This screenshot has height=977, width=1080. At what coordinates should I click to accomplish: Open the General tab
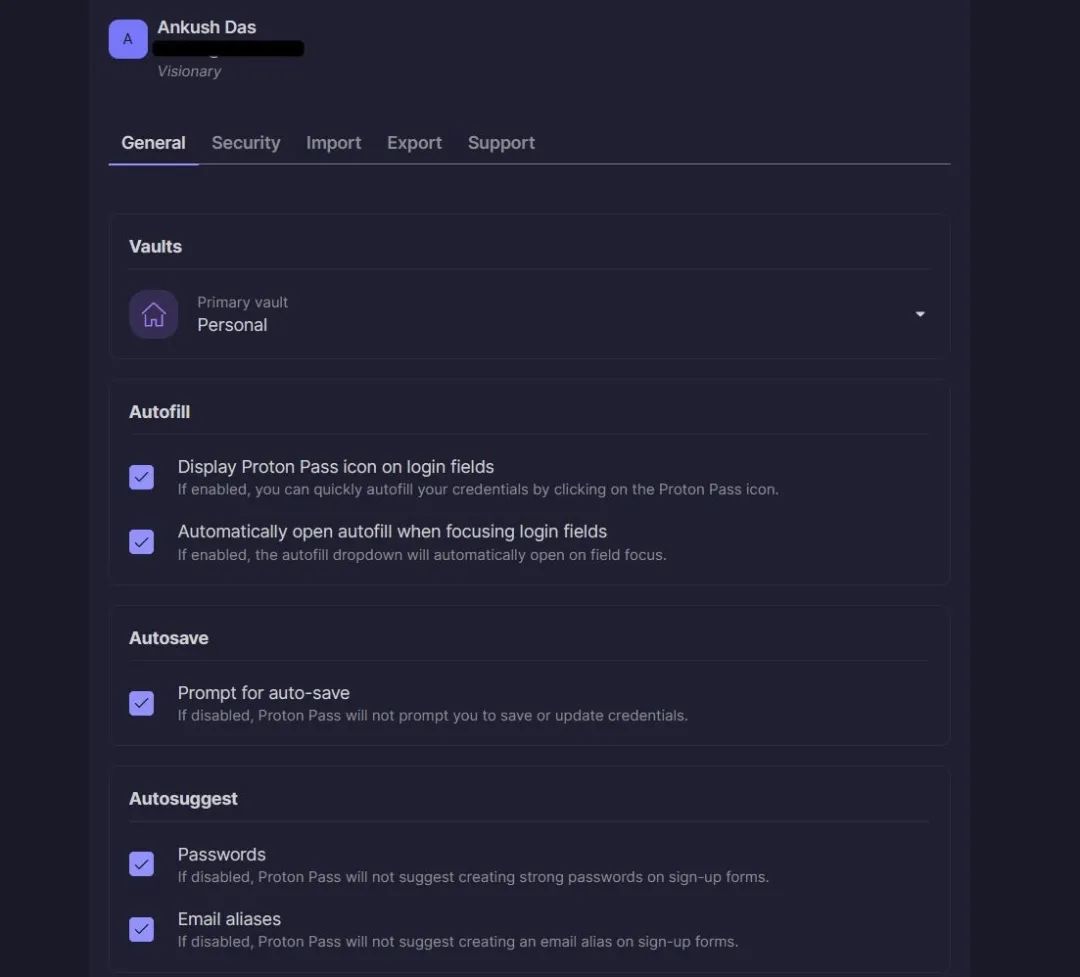tap(153, 143)
